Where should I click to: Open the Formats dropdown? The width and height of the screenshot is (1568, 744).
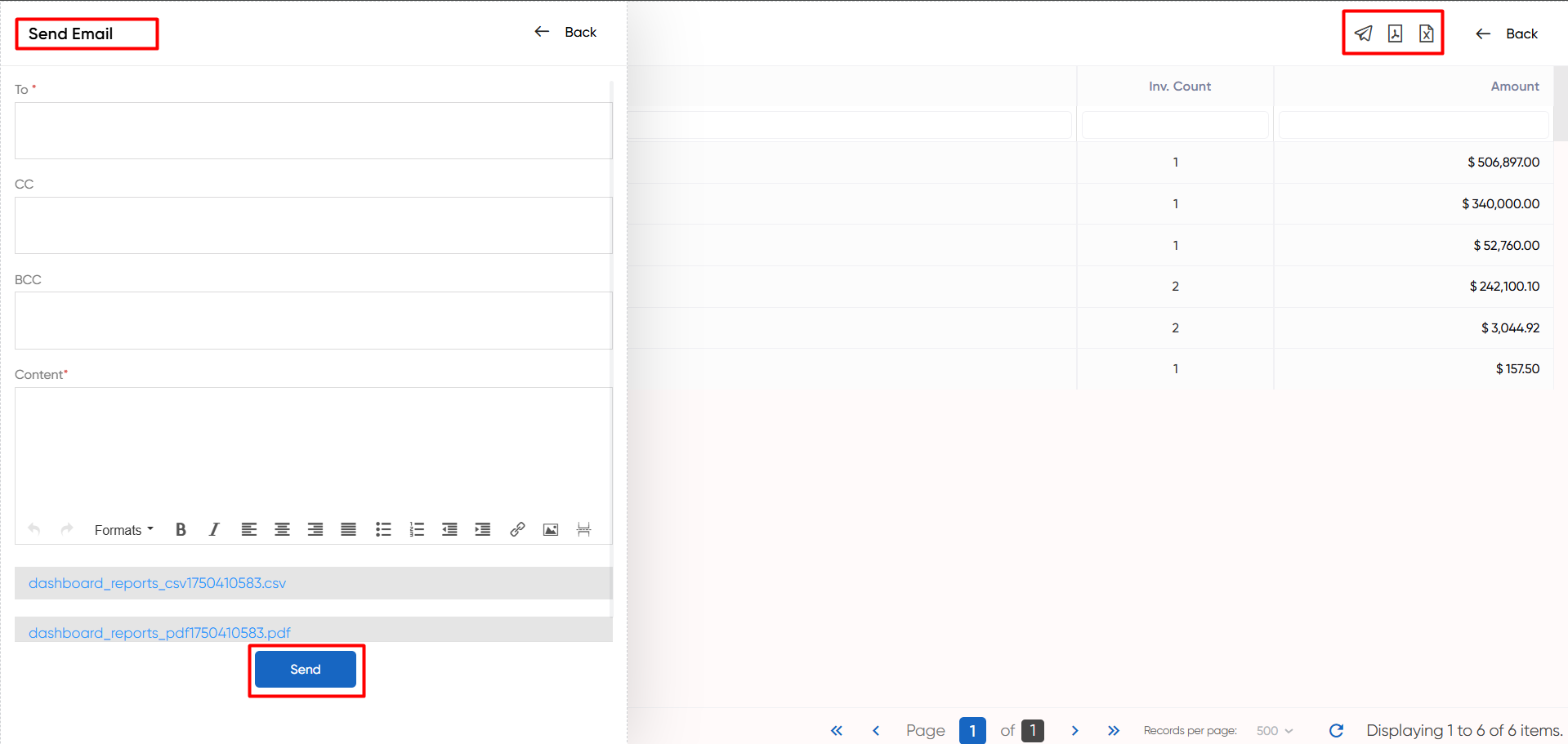point(123,530)
